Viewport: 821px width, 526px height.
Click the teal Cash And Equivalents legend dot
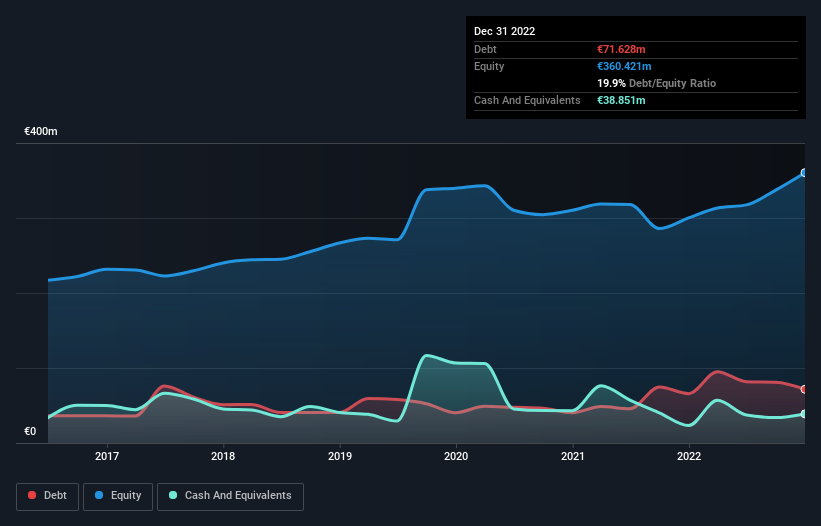coord(173,495)
